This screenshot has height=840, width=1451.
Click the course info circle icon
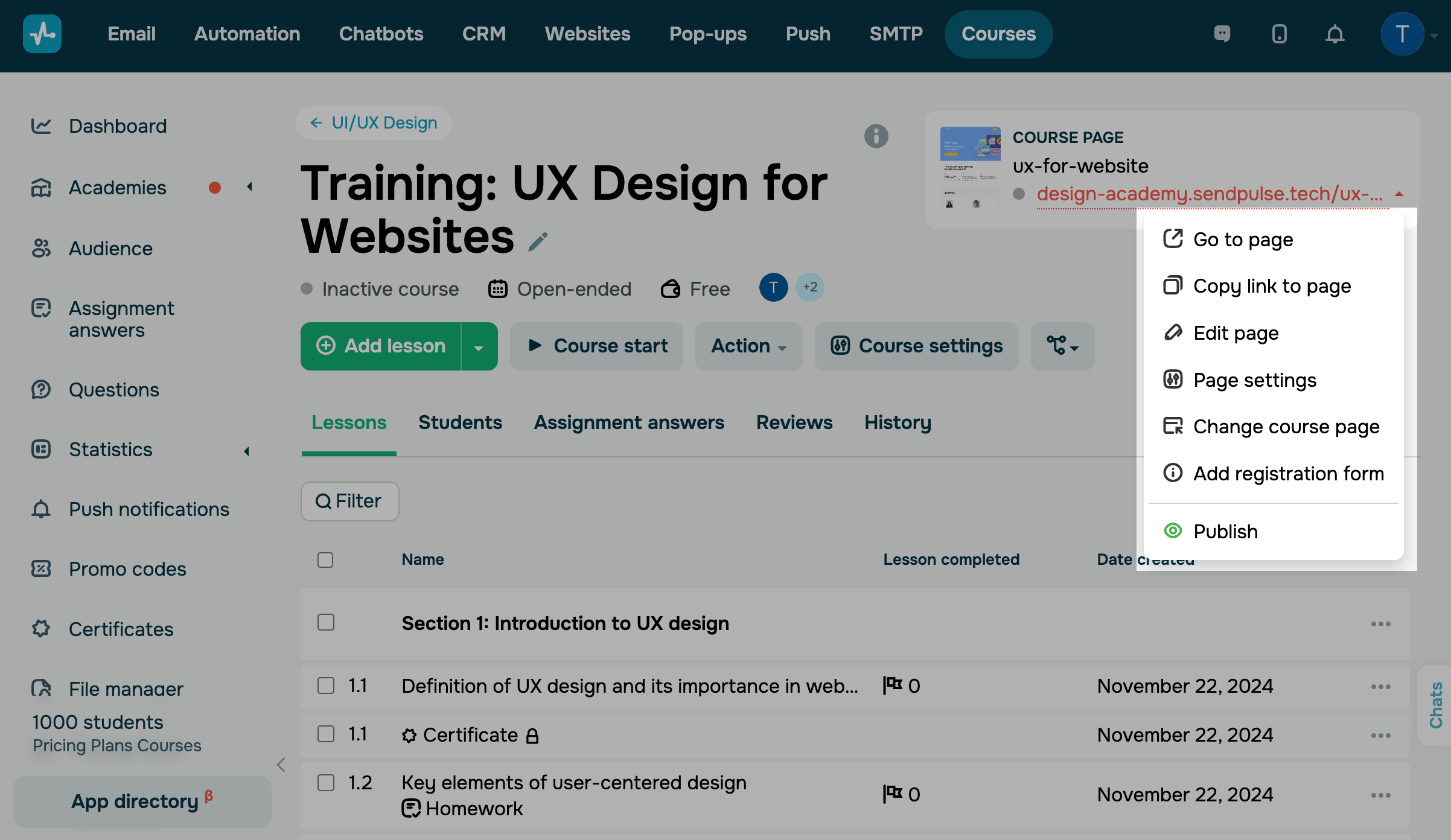[x=876, y=136]
